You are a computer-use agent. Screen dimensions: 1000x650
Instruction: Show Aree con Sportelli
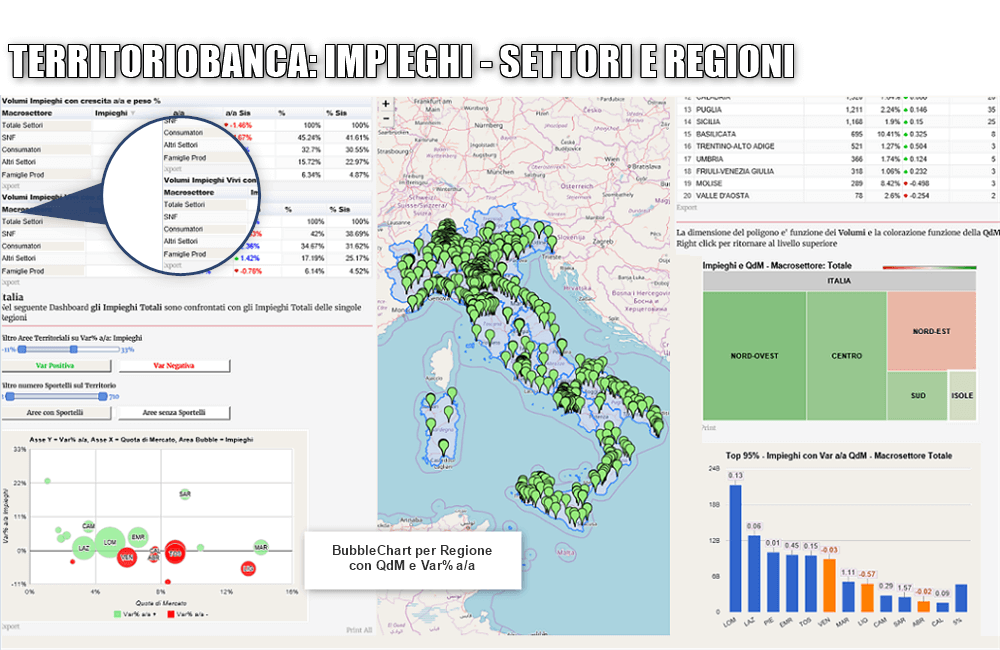(x=55, y=413)
